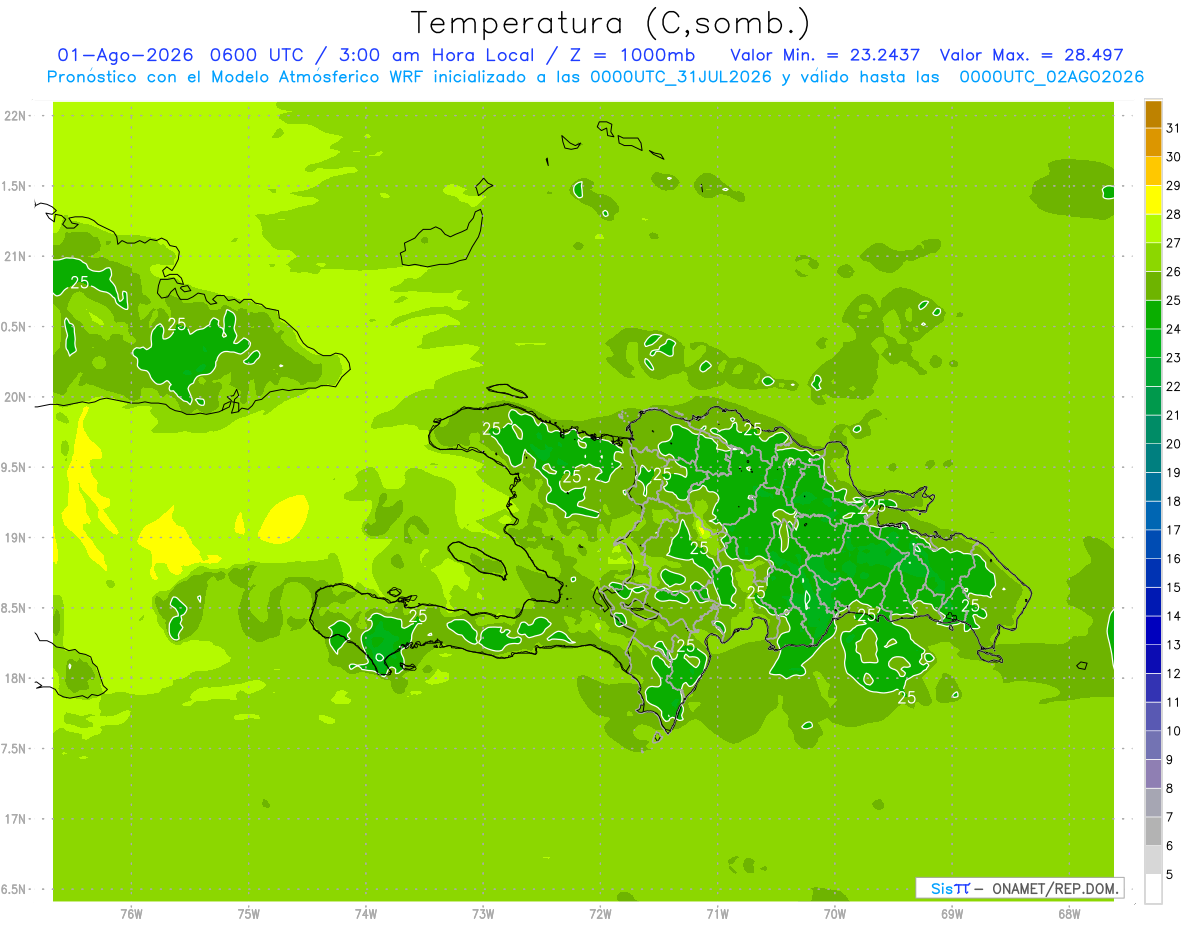Click the 31 degree orange color swatch
The width and height of the screenshot is (1200, 927).
coord(1153,114)
